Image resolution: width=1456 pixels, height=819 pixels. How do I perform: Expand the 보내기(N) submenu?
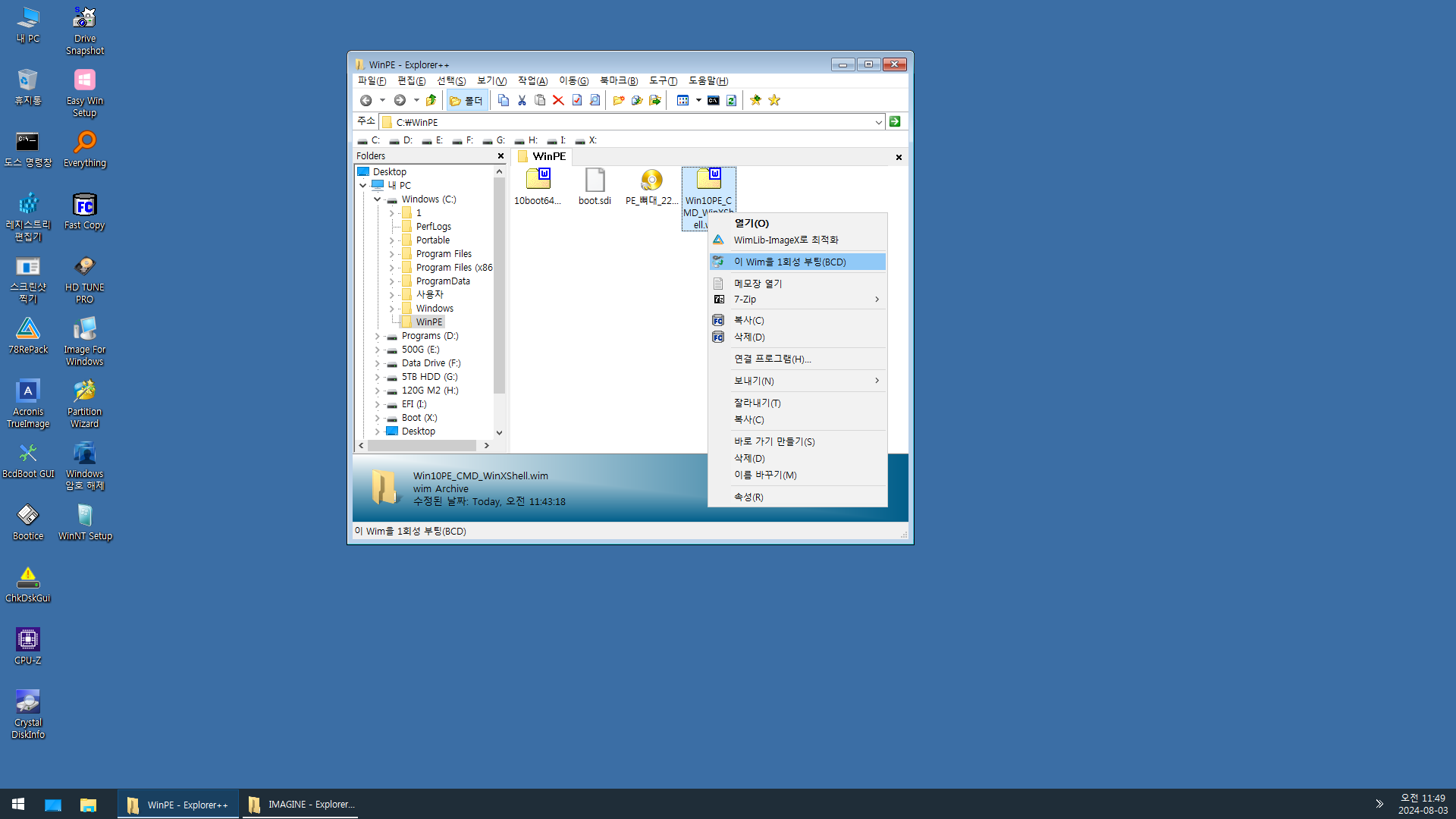[798, 381]
